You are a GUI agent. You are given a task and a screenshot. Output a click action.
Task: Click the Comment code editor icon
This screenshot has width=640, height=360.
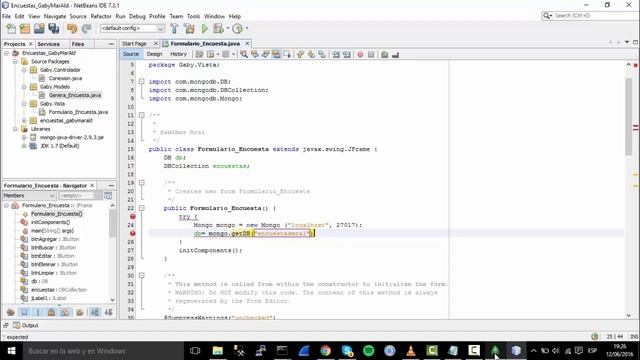(384, 54)
